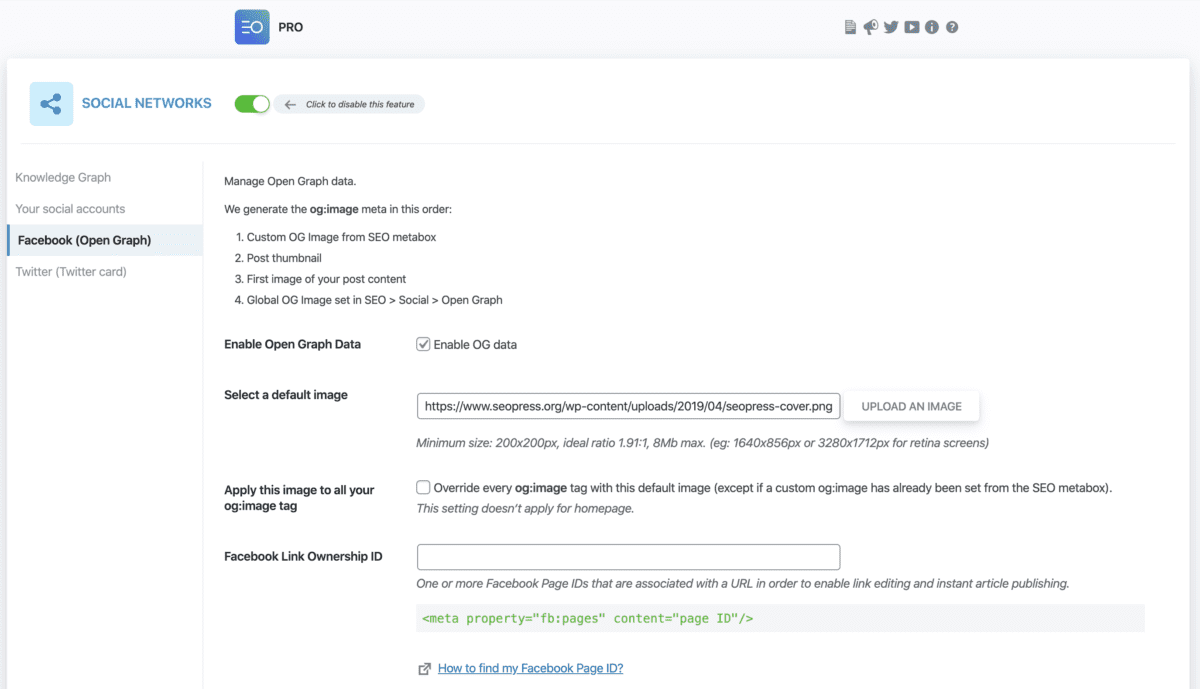
Task: Switch to Your social accounts tab
Action: point(70,209)
